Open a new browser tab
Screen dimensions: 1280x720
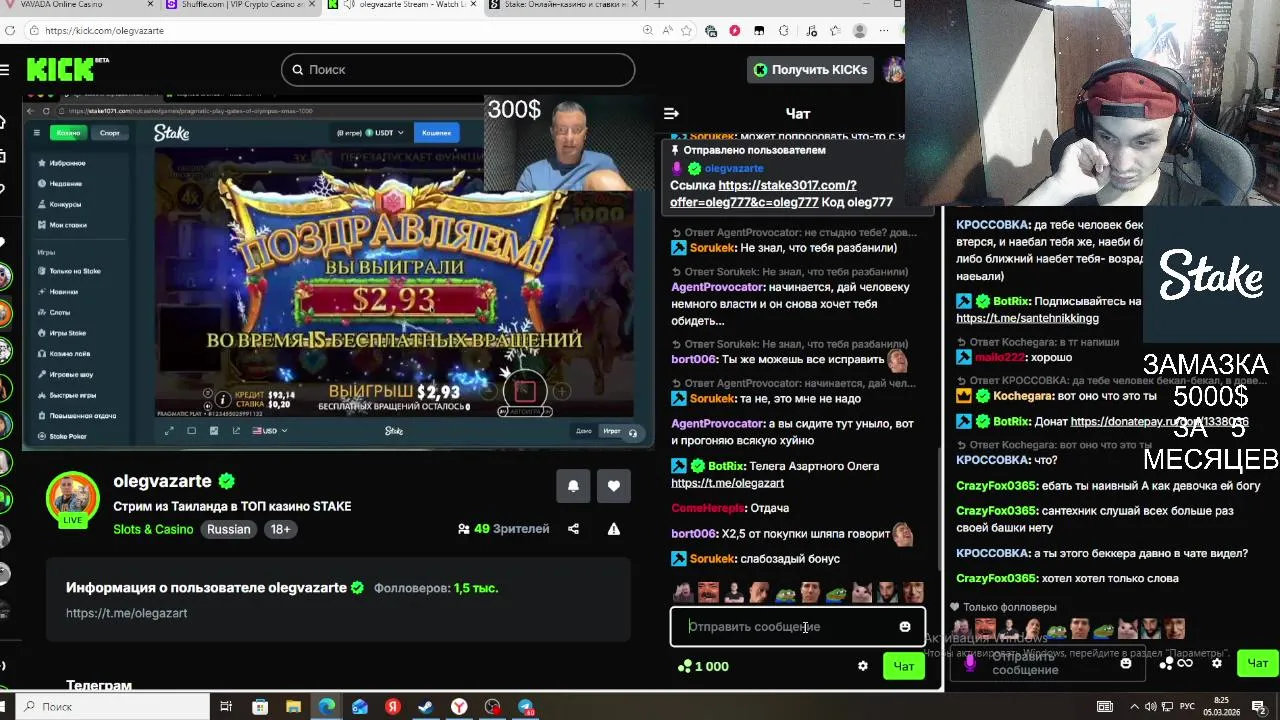coord(659,5)
